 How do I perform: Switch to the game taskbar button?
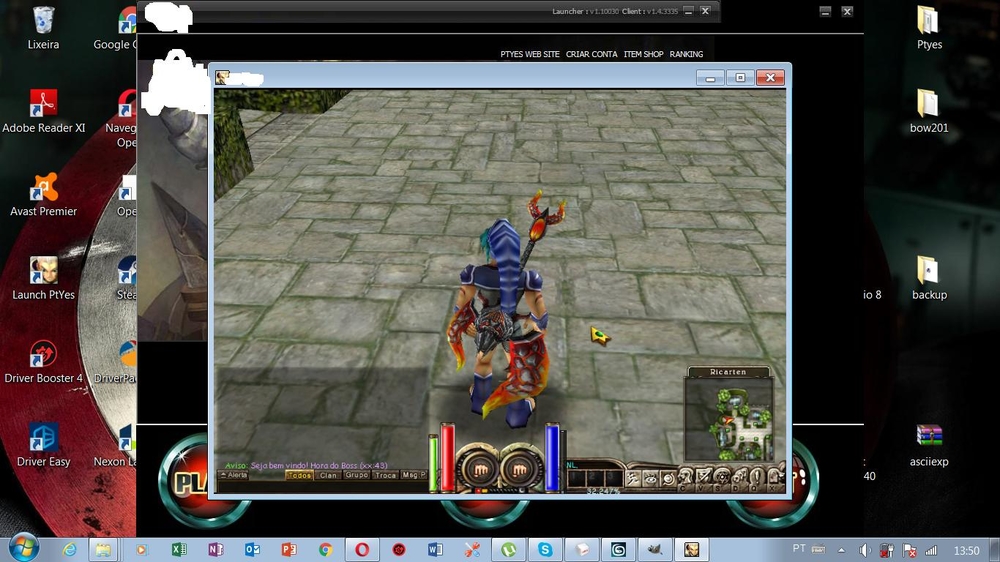tap(691, 549)
